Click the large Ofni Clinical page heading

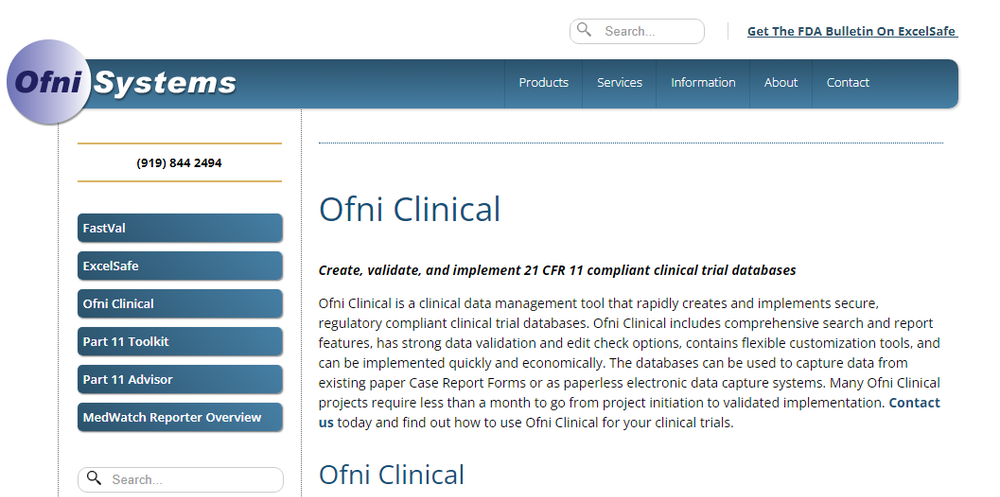click(409, 209)
